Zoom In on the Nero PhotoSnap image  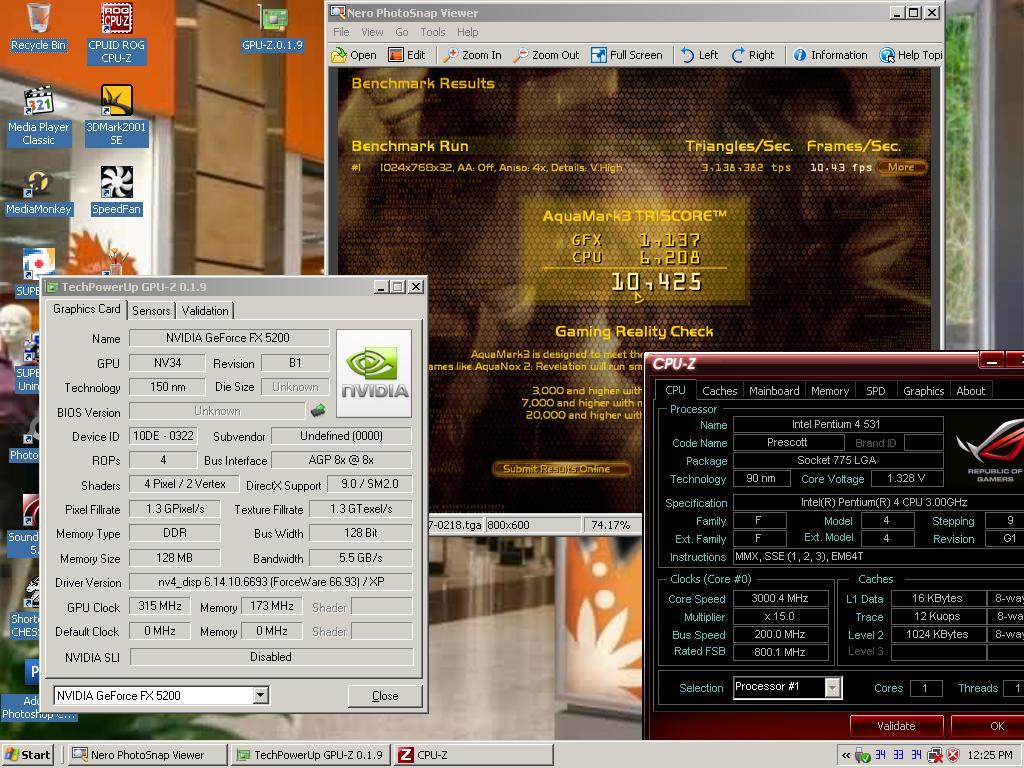click(472, 55)
